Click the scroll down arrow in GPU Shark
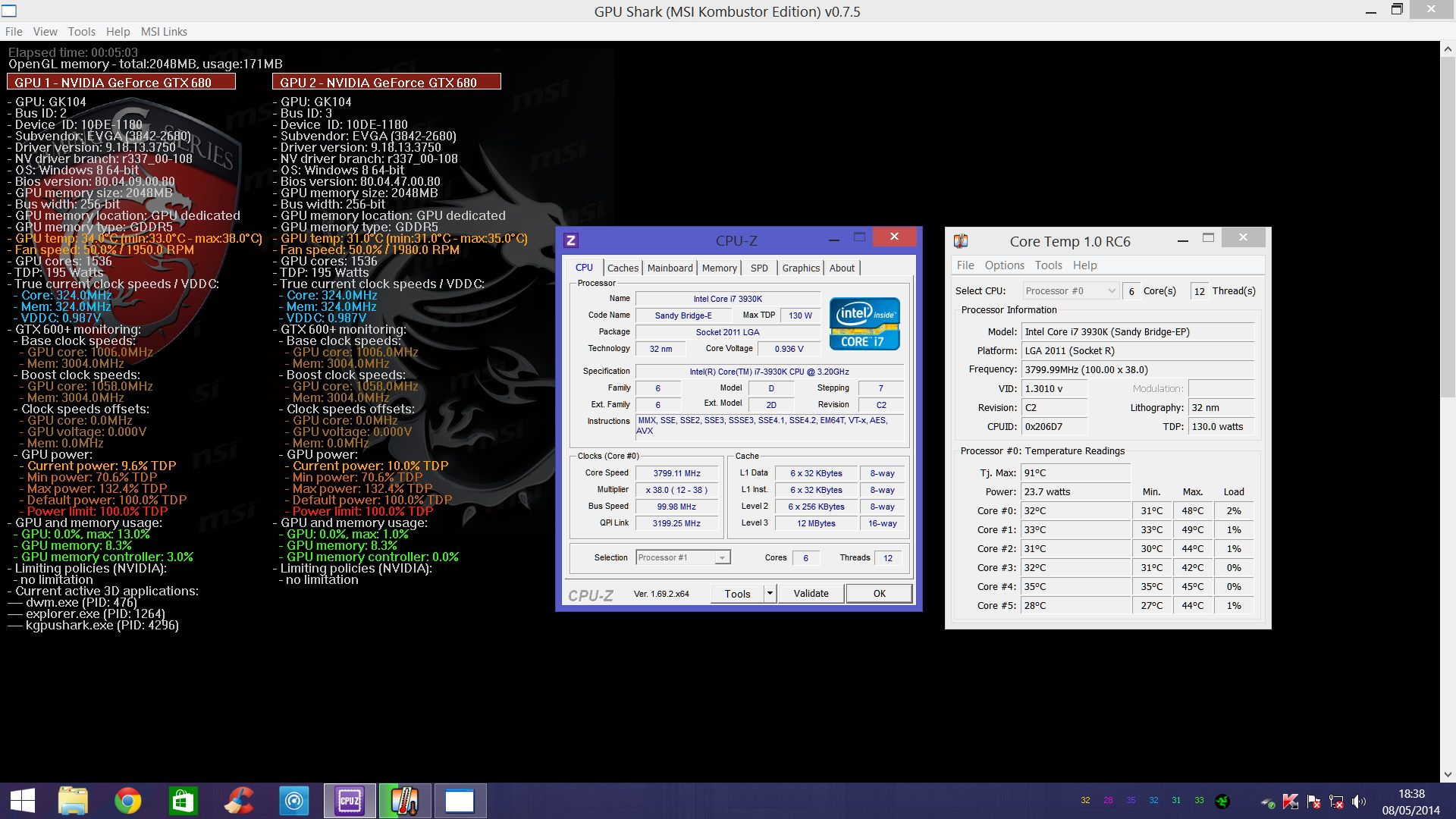 pos(1448,774)
